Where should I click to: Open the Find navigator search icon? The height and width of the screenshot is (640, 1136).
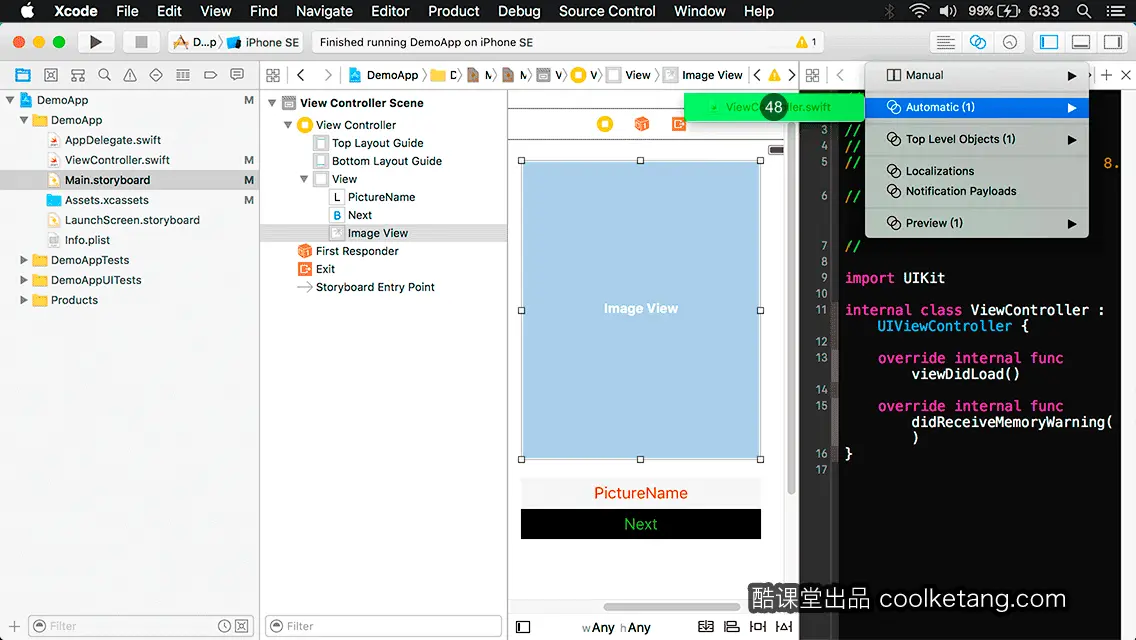pyautogui.click(x=104, y=75)
